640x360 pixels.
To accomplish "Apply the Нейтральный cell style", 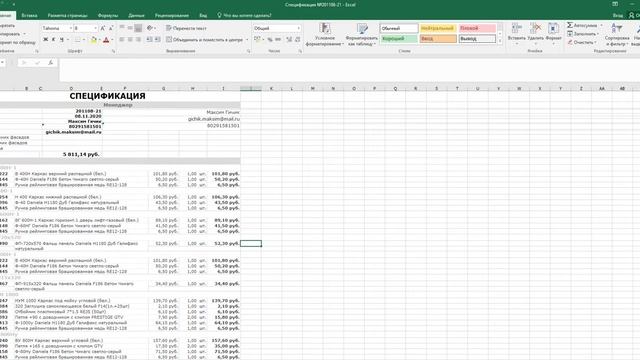I will click(x=438, y=28).
